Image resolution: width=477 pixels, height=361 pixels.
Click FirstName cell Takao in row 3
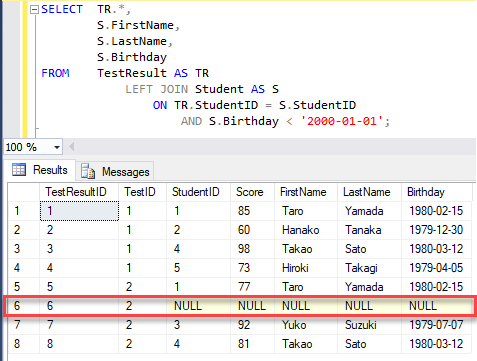(306, 249)
